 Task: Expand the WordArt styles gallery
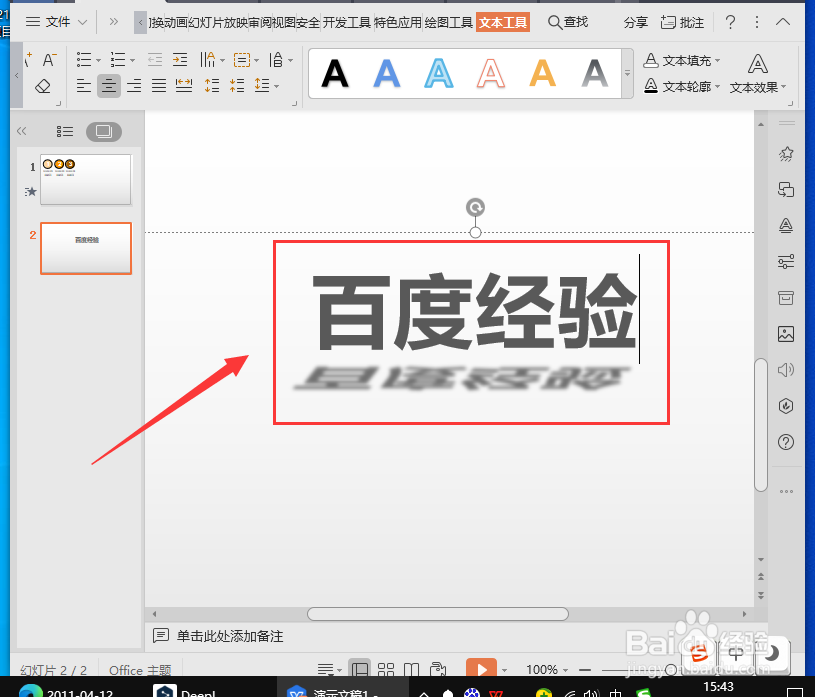click(627, 73)
